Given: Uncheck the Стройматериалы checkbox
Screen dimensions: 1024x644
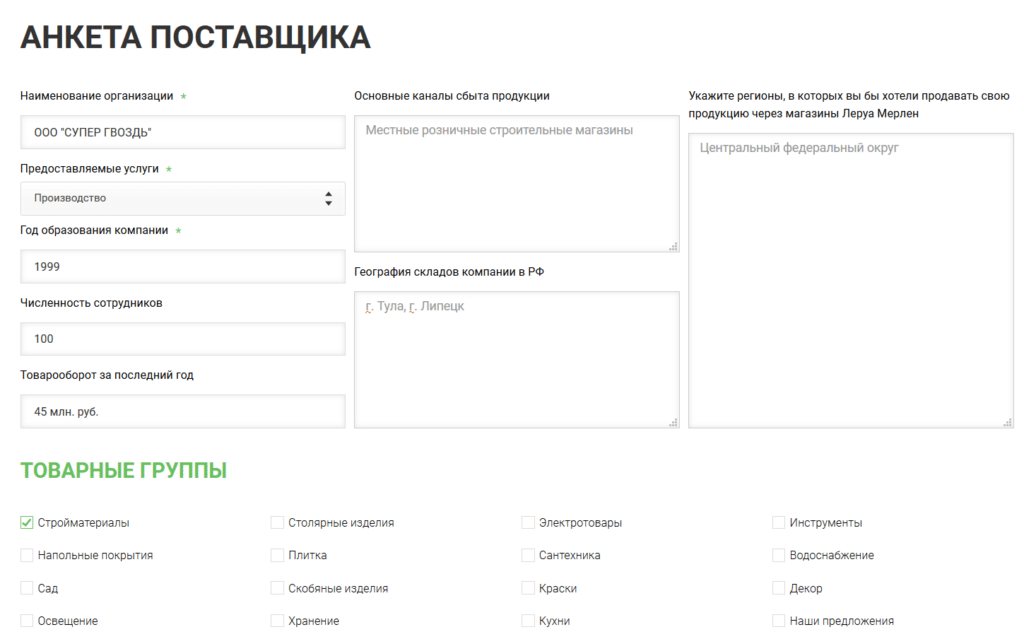Looking at the screenshot, I should click(x=27, y=523).
